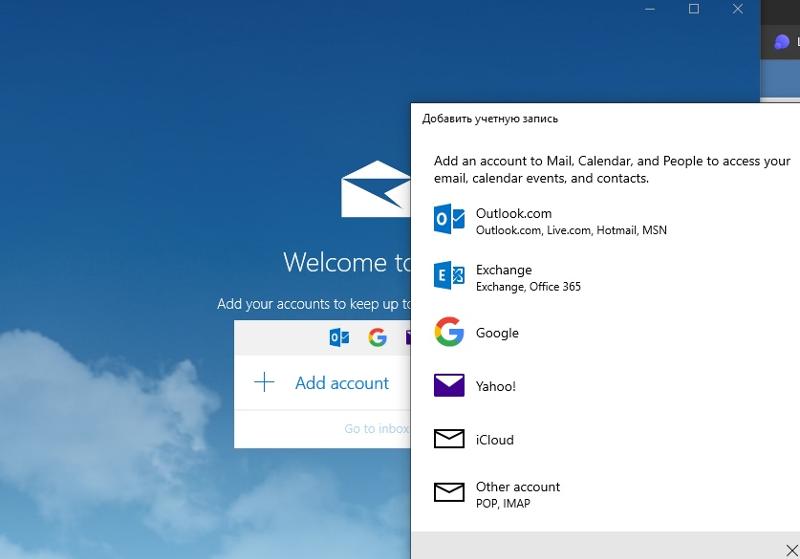Image resolution: width=800 pixels, height=559 pixels.
Task: Maximize the Mail window
Action: point(693,9)
